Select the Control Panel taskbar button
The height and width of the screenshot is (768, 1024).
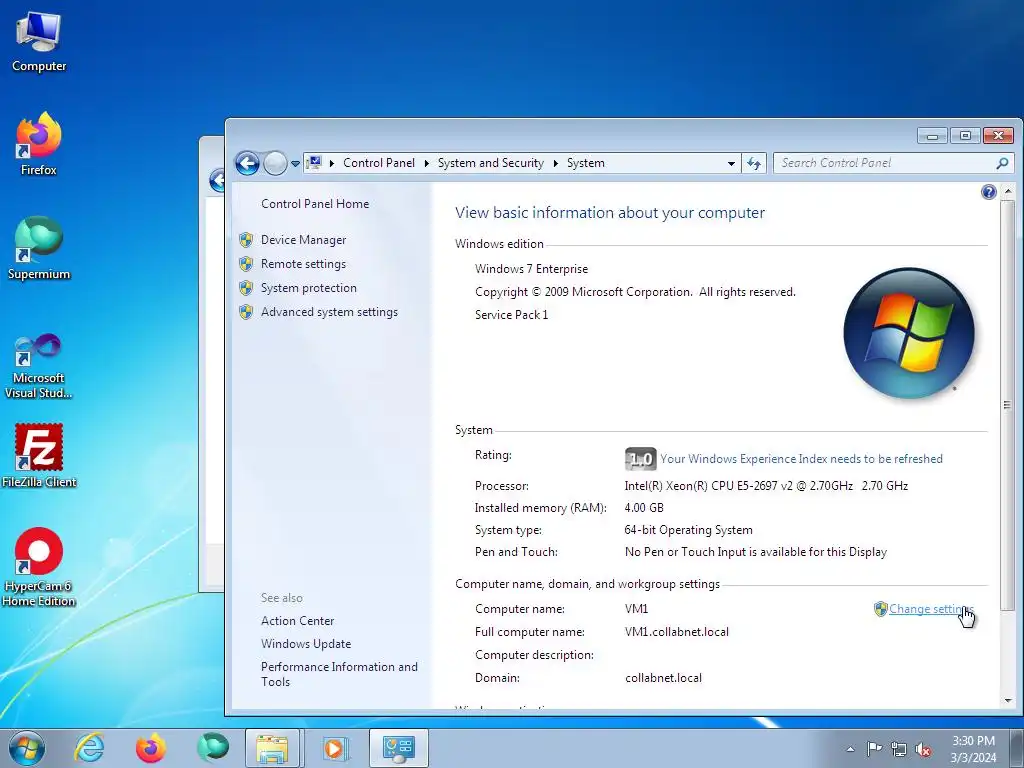coord(398,748)
